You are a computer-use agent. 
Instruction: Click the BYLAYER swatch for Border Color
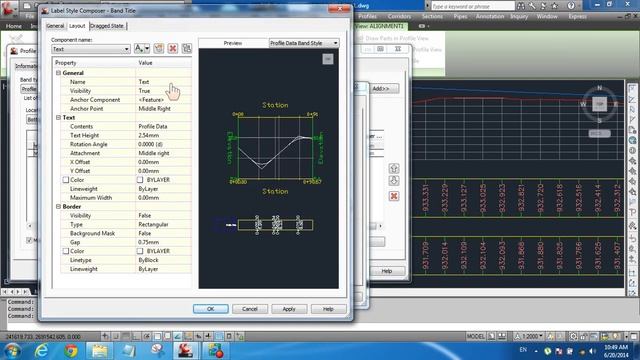point(140,251)
